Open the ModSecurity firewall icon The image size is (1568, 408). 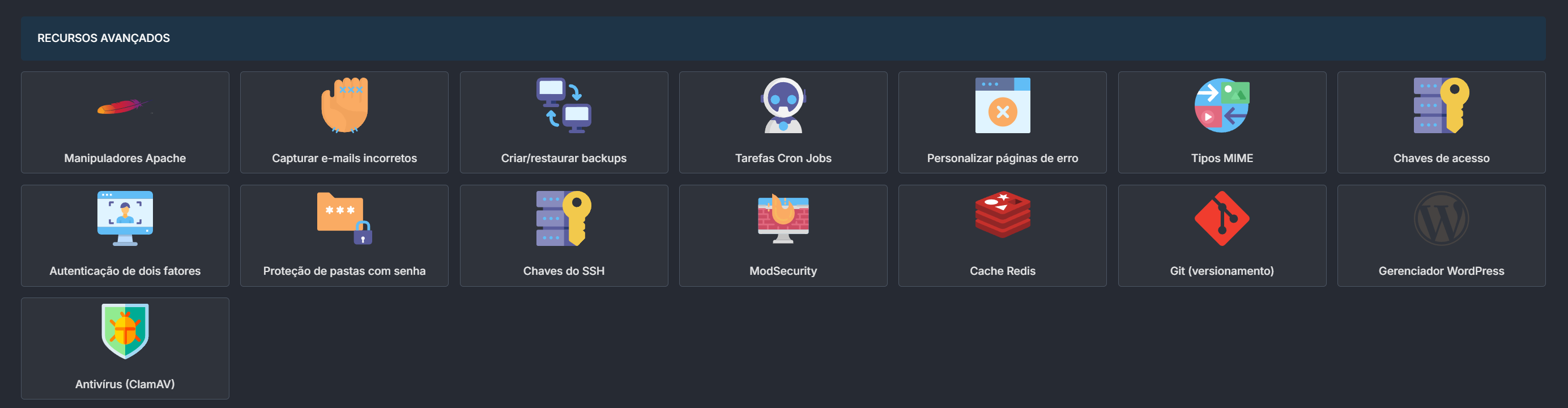(783, 218)
